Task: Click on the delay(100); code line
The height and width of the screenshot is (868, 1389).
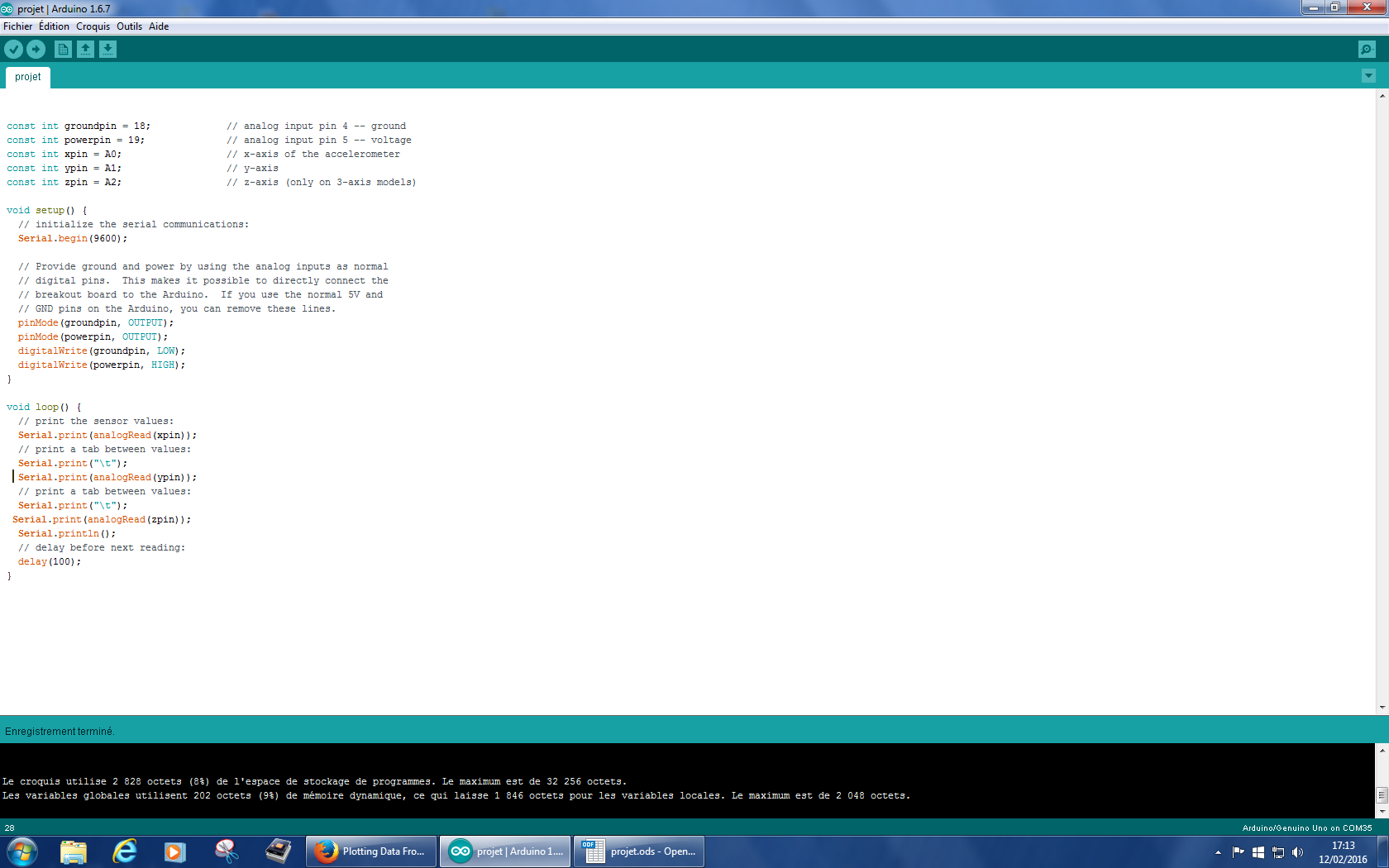Action: (50, 562)
